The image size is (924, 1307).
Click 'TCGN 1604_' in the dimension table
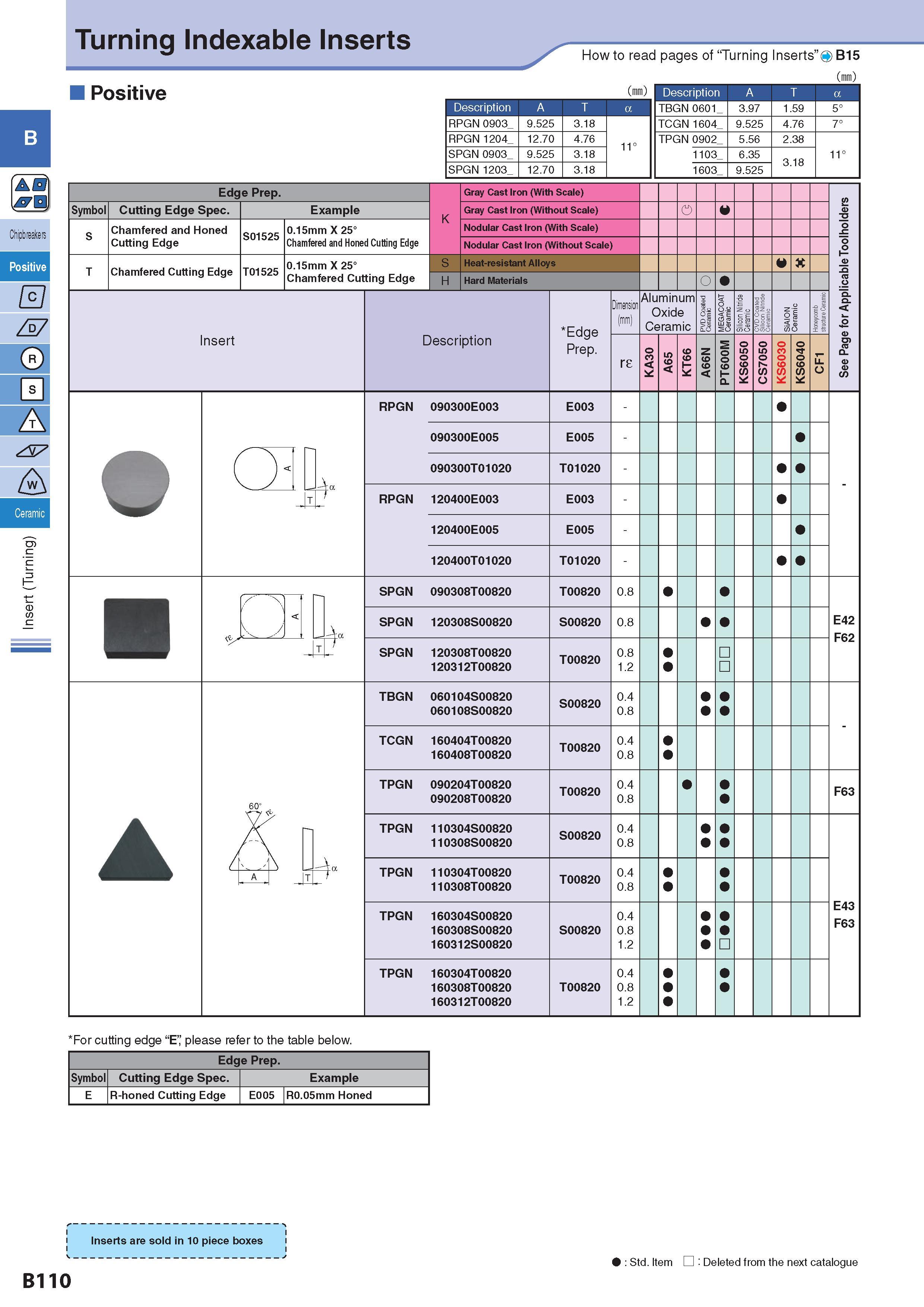tap(691, 124)
